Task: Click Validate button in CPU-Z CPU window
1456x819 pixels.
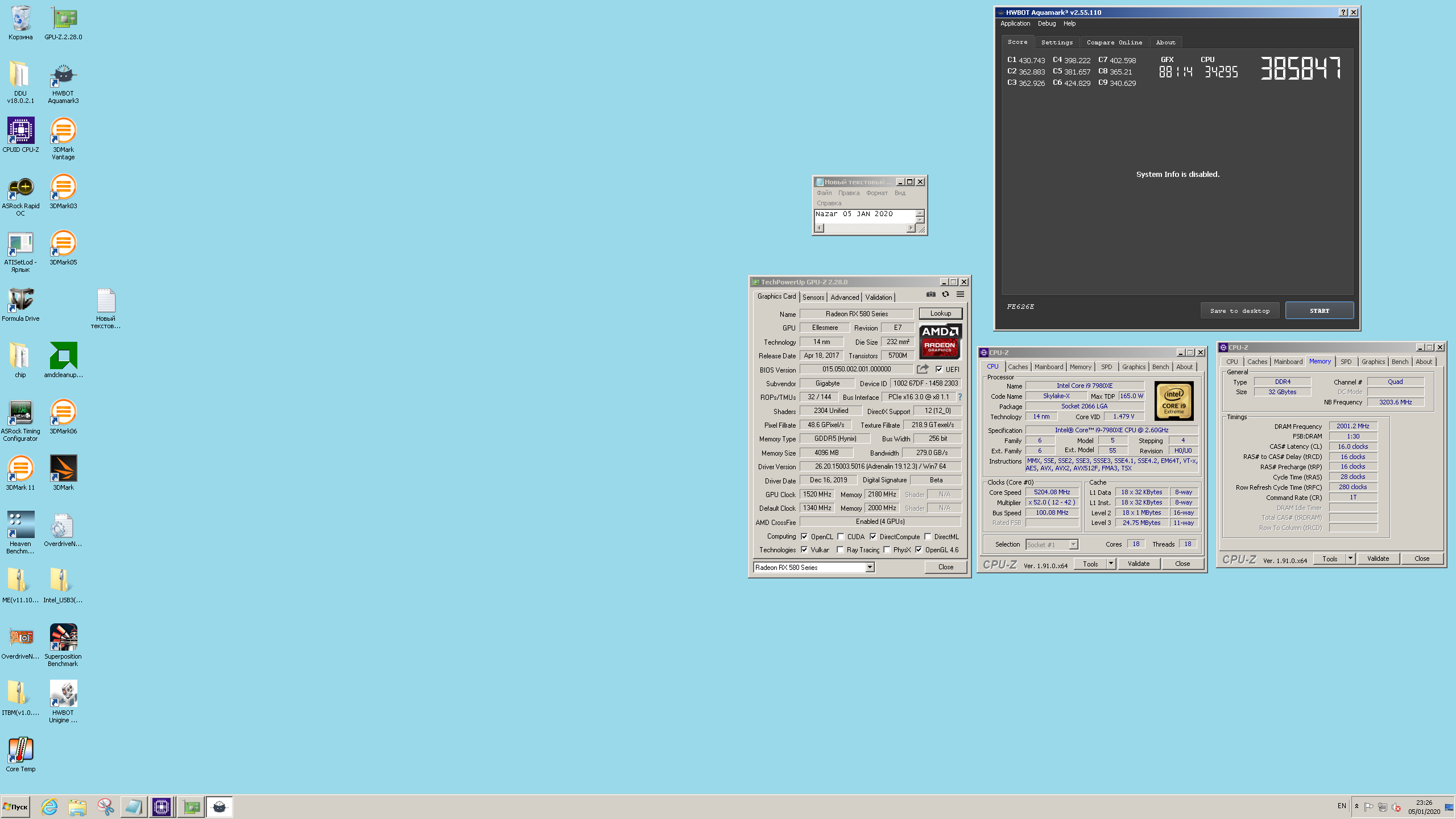Action: click(x=1139, y=564)
